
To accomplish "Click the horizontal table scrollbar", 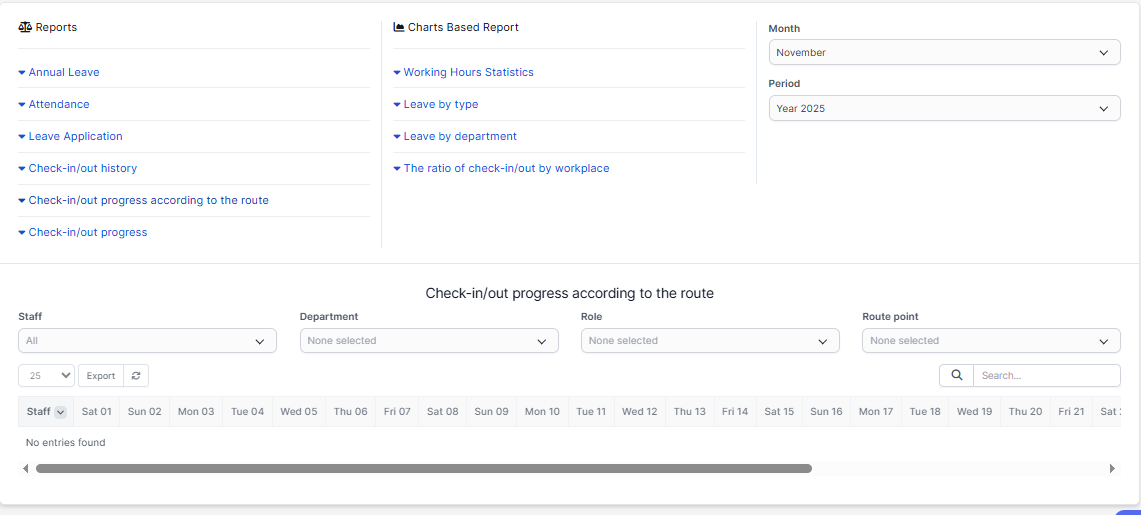I will click(423, 468).
